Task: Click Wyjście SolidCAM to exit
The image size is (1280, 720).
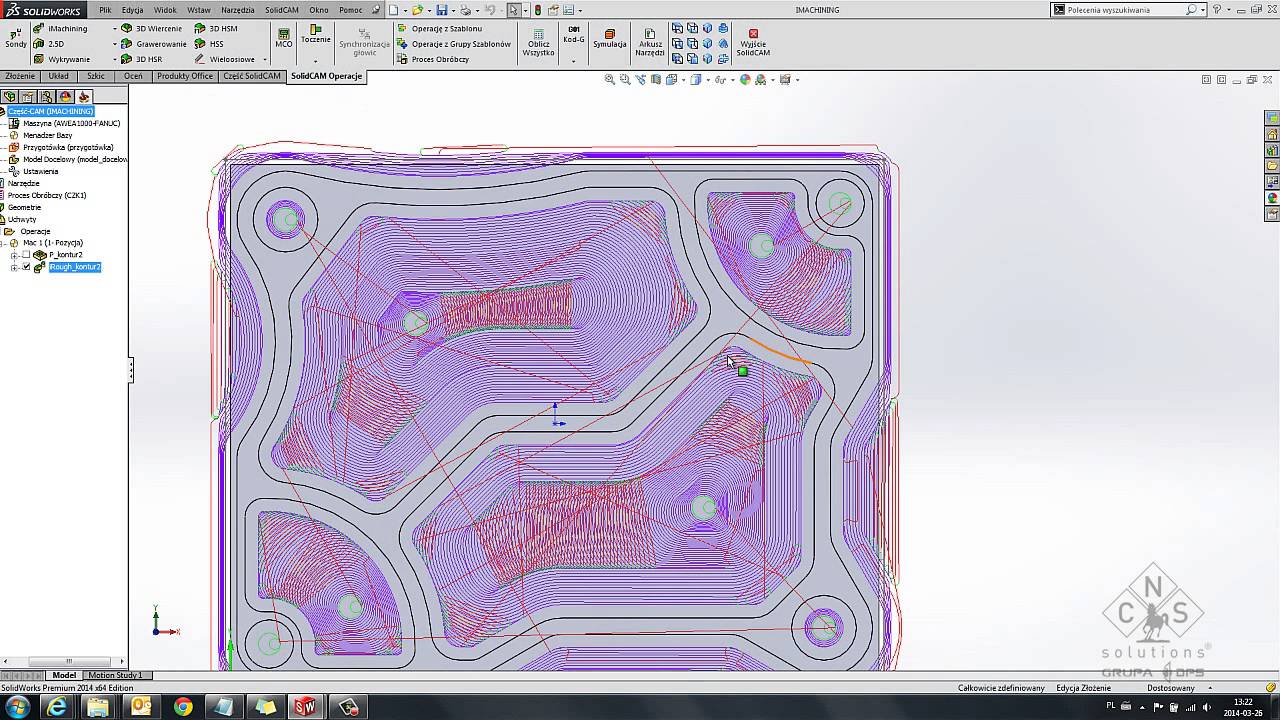Action: coord(753,42)
